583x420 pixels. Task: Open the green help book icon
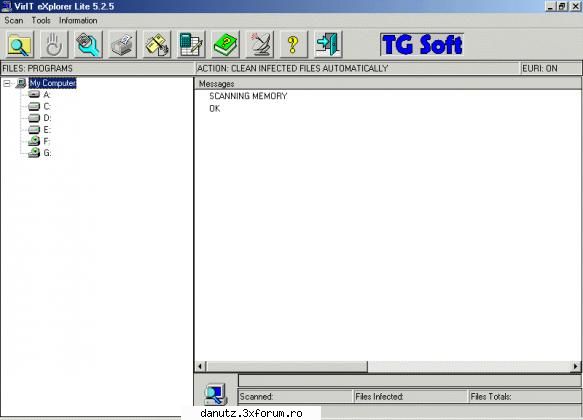click(x=225, y=45)
